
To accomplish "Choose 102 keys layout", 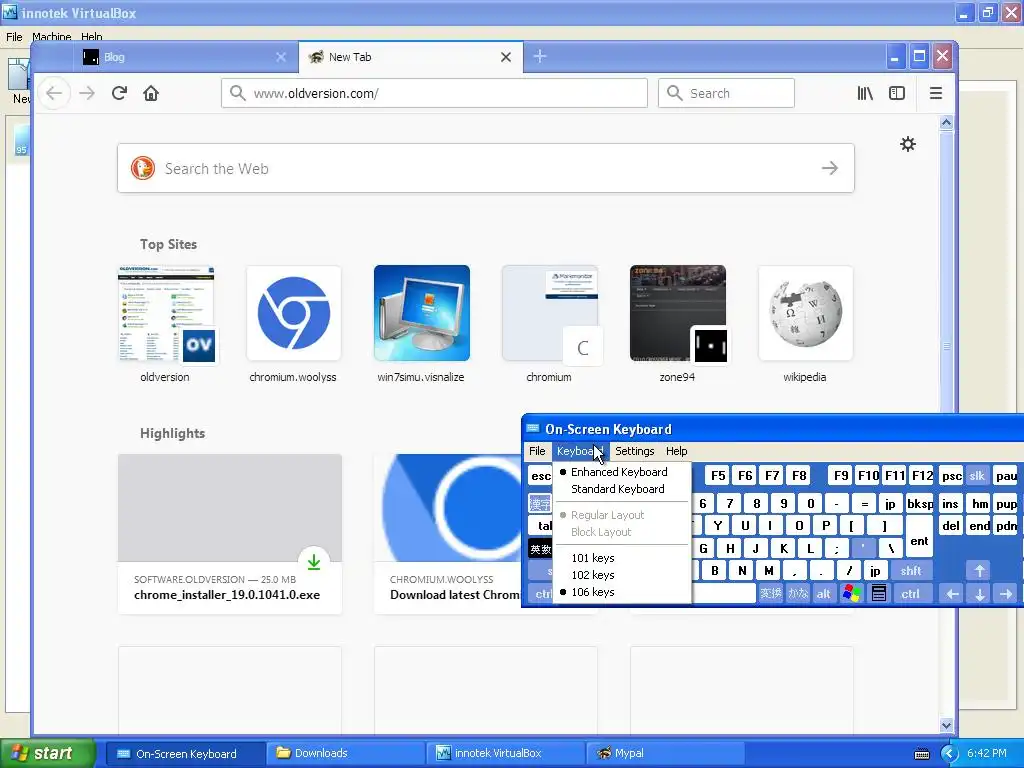I will [592, 575].
